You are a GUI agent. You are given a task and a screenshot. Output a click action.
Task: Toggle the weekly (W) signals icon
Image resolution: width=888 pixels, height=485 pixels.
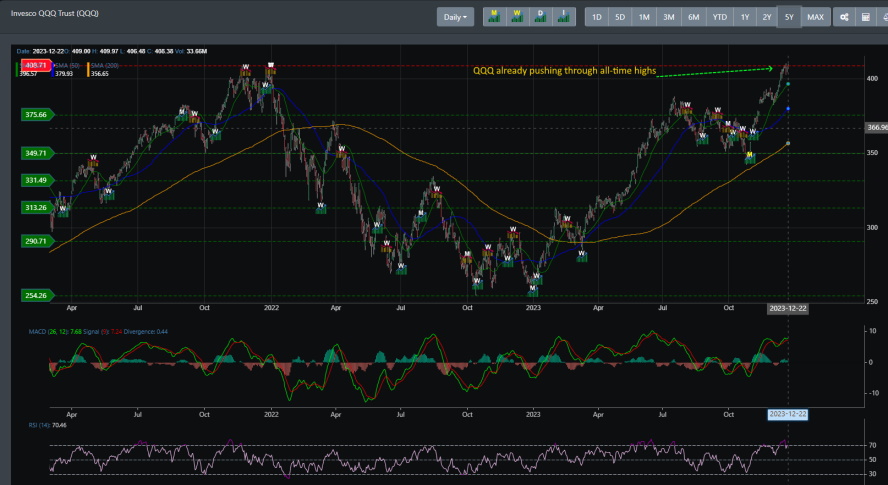517,17
